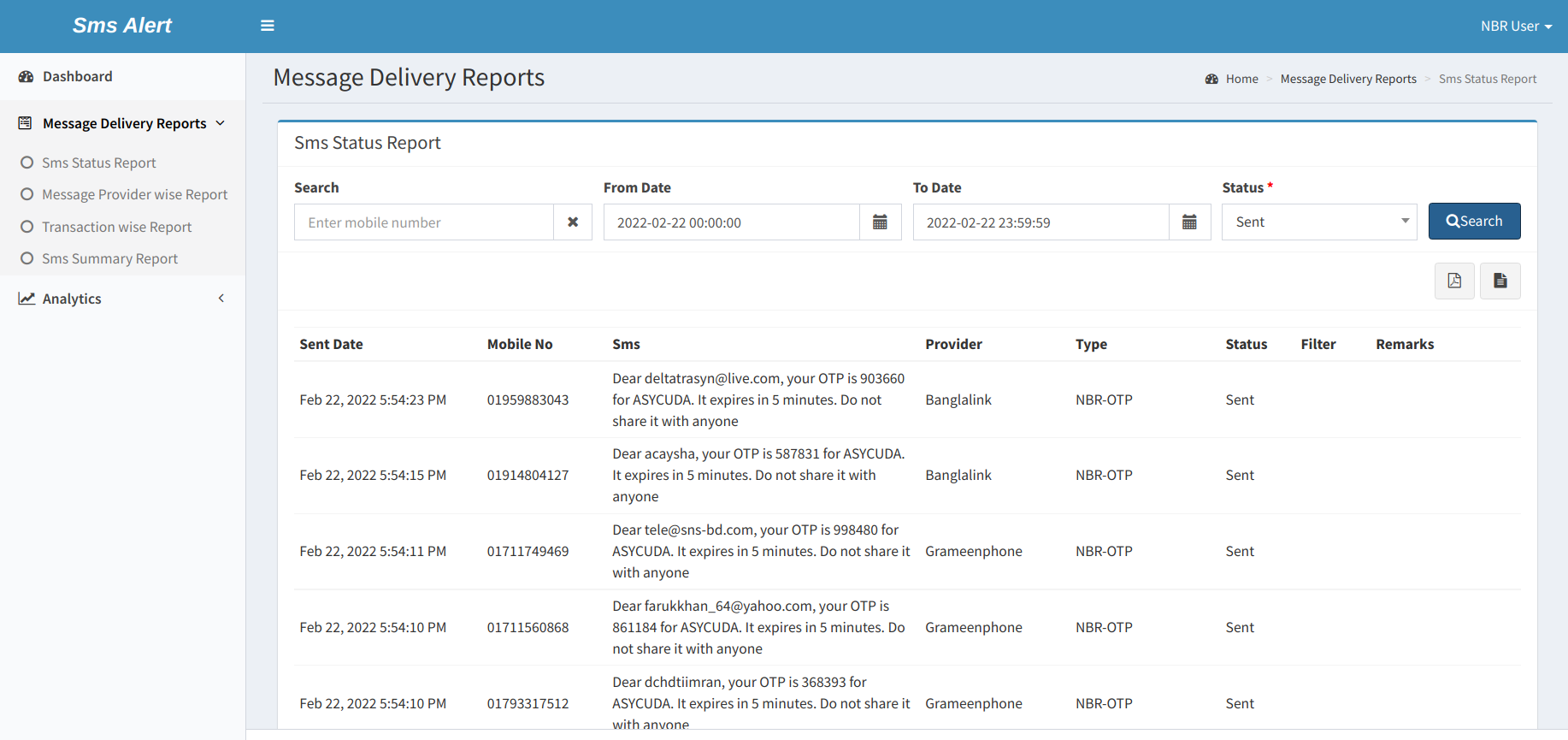1568x740 pixels.
Task: Toggle the sidebar hamburger menu
Action: pos(268,26)
